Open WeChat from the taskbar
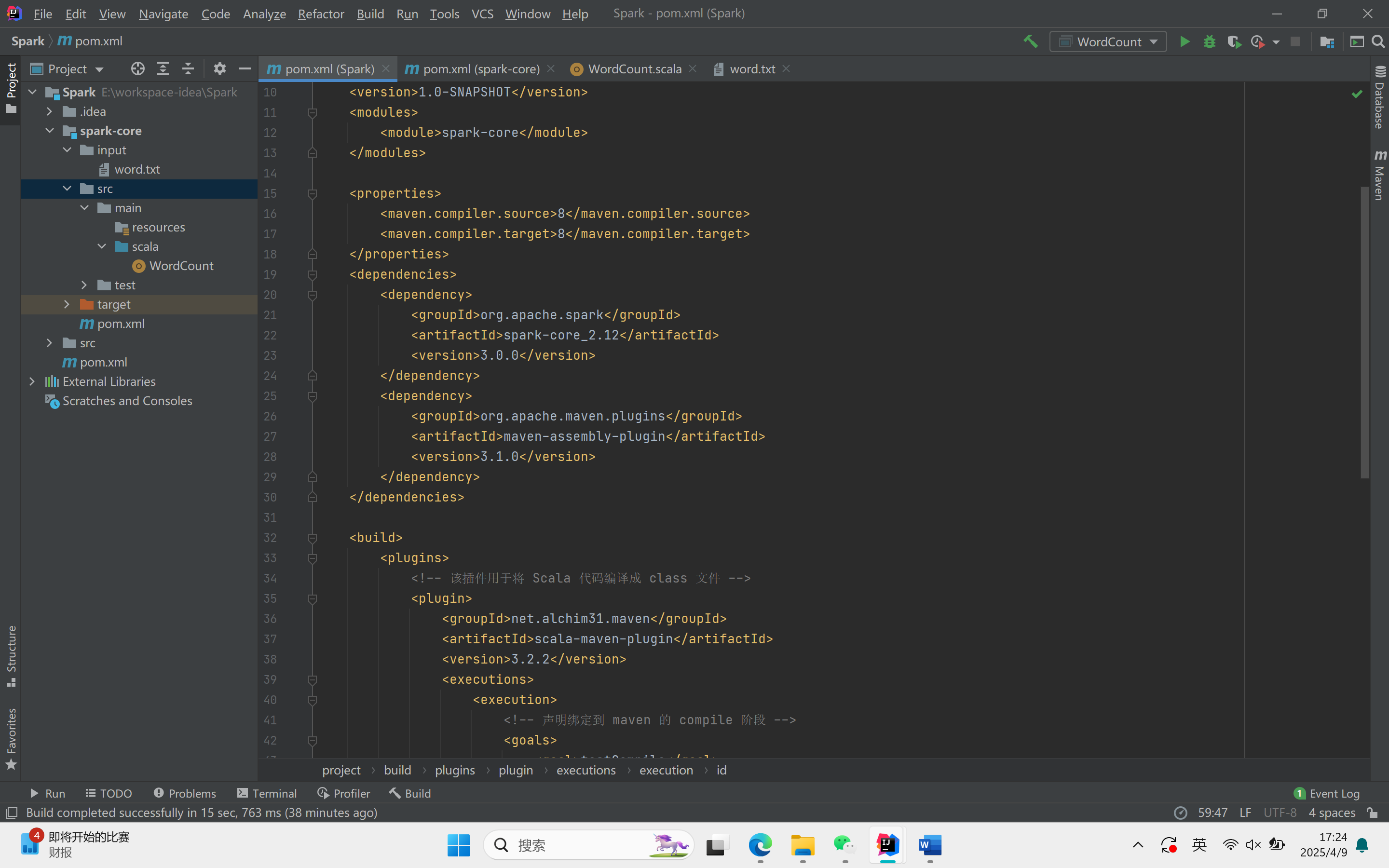 click(x=845, y=844)
